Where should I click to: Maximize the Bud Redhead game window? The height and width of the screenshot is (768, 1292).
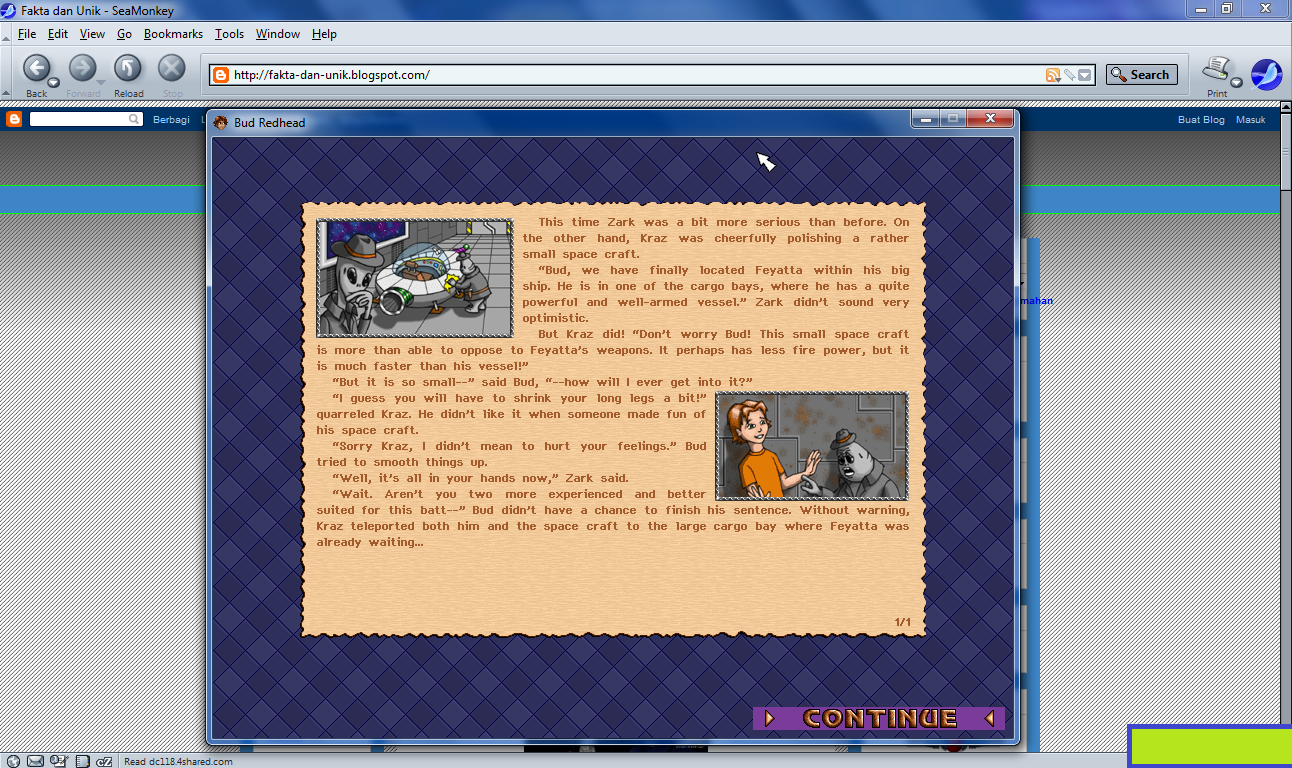tap(953, 119)
